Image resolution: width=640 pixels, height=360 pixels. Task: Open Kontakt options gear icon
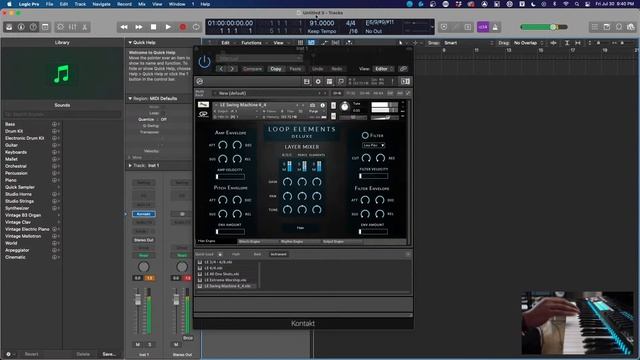tap(318, 82)
